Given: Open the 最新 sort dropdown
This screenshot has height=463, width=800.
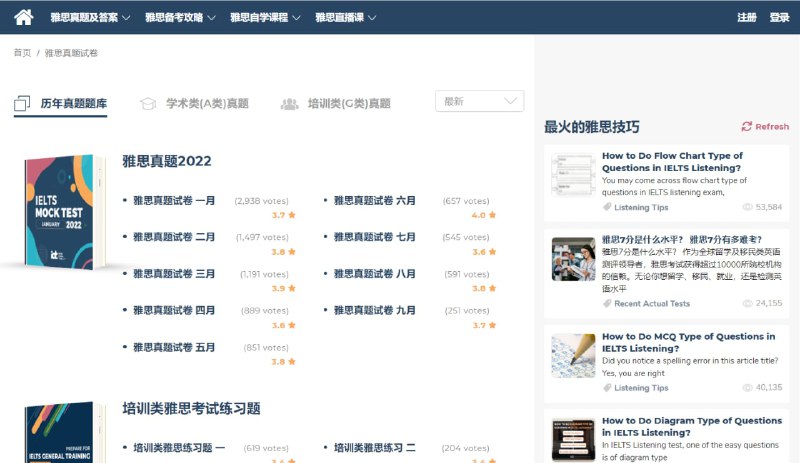Looking at the screenshot, I should tap(480, 101).
